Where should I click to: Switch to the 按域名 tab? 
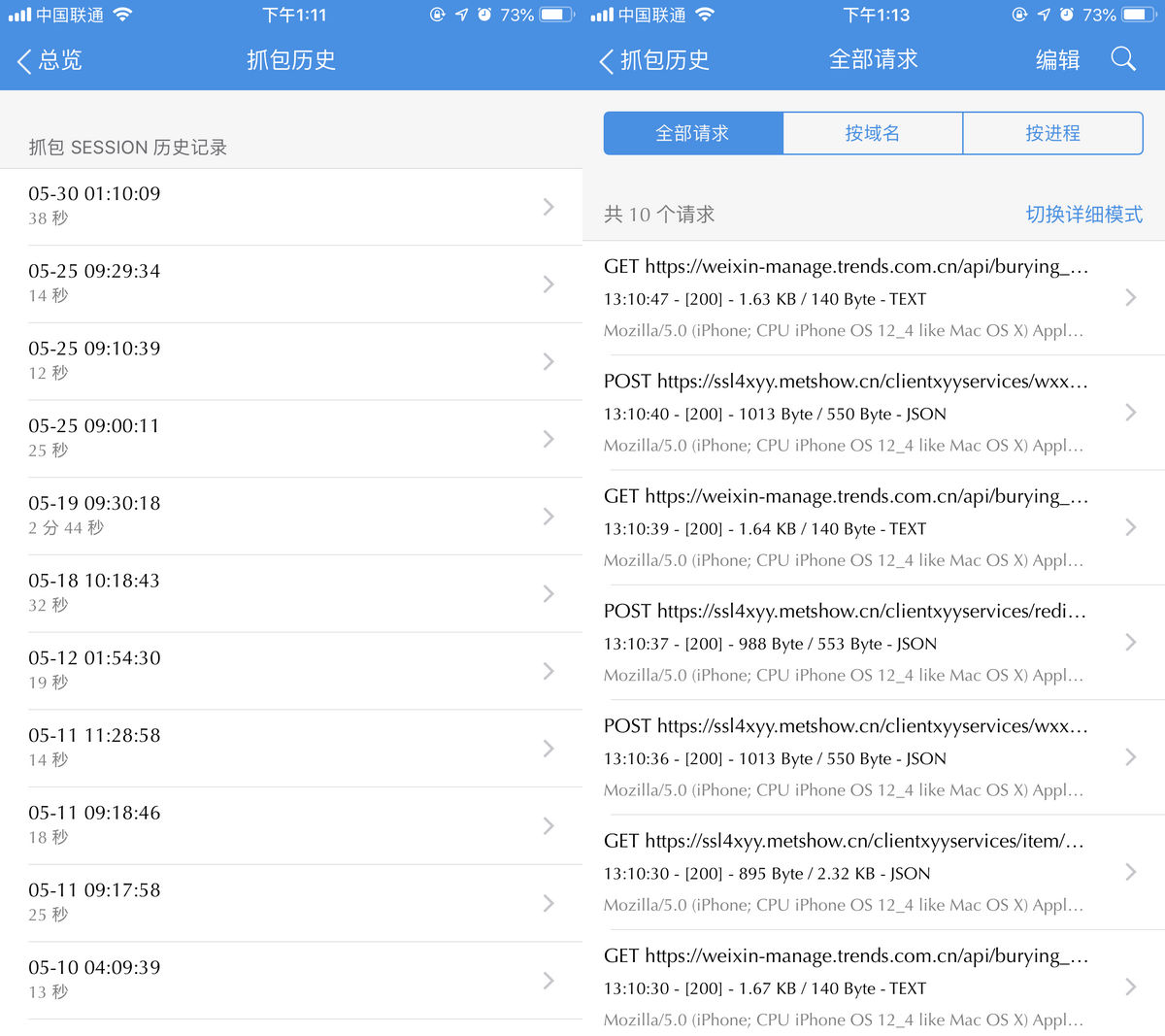point(872,133)
